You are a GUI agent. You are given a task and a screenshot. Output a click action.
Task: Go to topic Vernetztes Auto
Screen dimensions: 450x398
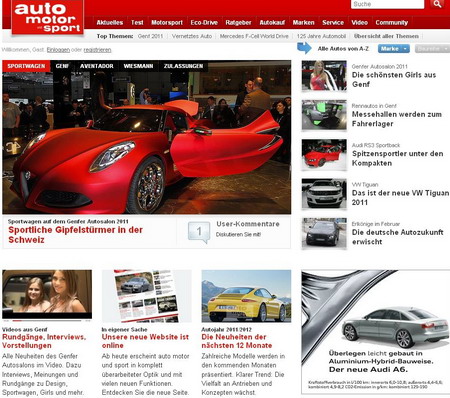192,36
